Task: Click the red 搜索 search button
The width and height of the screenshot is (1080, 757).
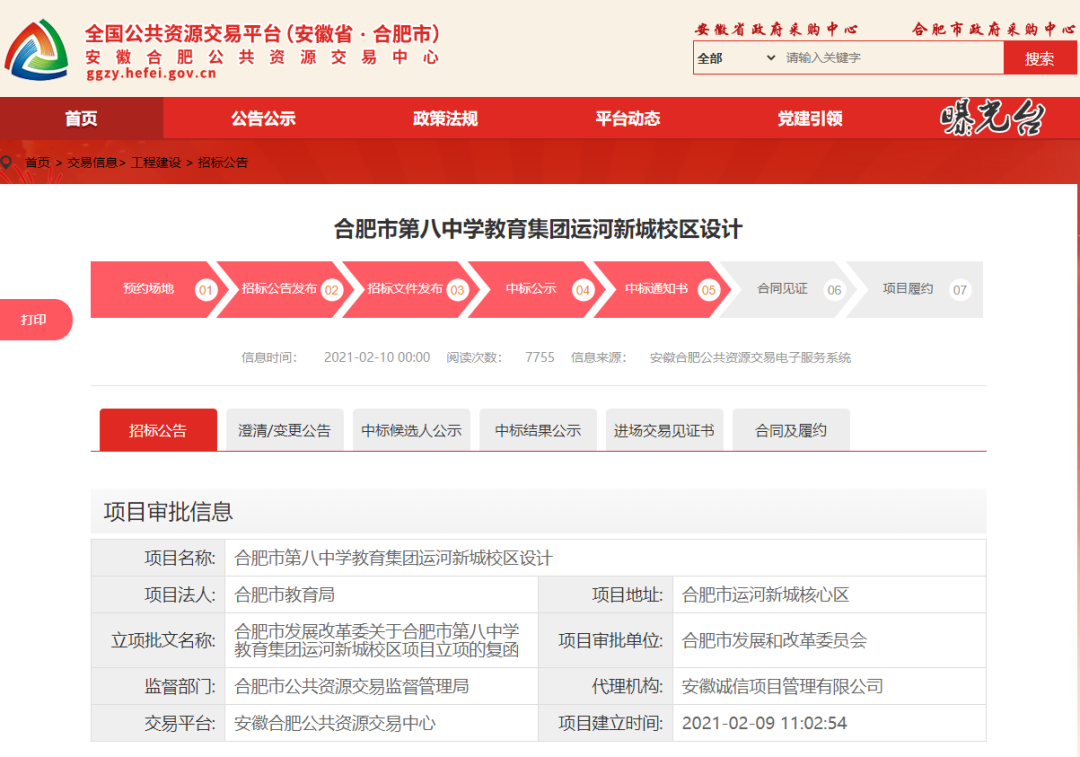Action: tap(1040, 57)
